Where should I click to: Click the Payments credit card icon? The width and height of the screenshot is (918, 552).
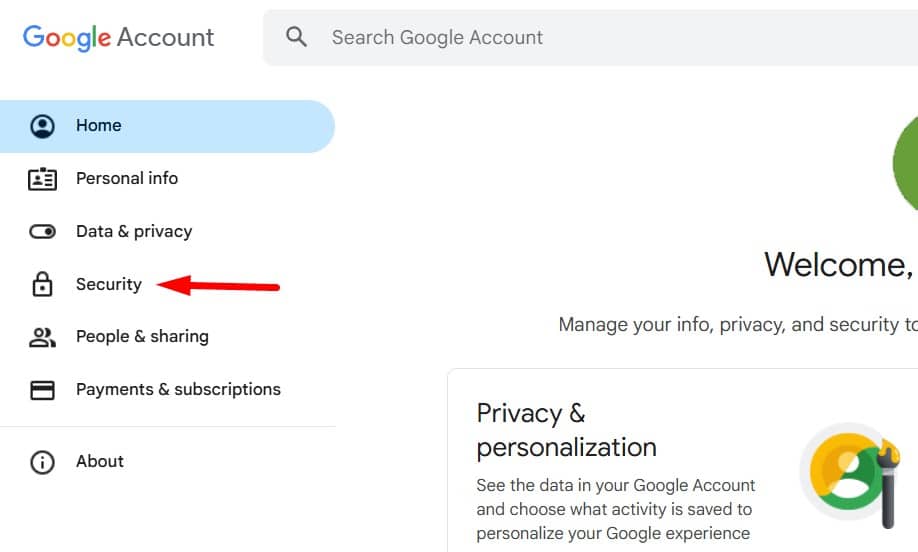42,390
